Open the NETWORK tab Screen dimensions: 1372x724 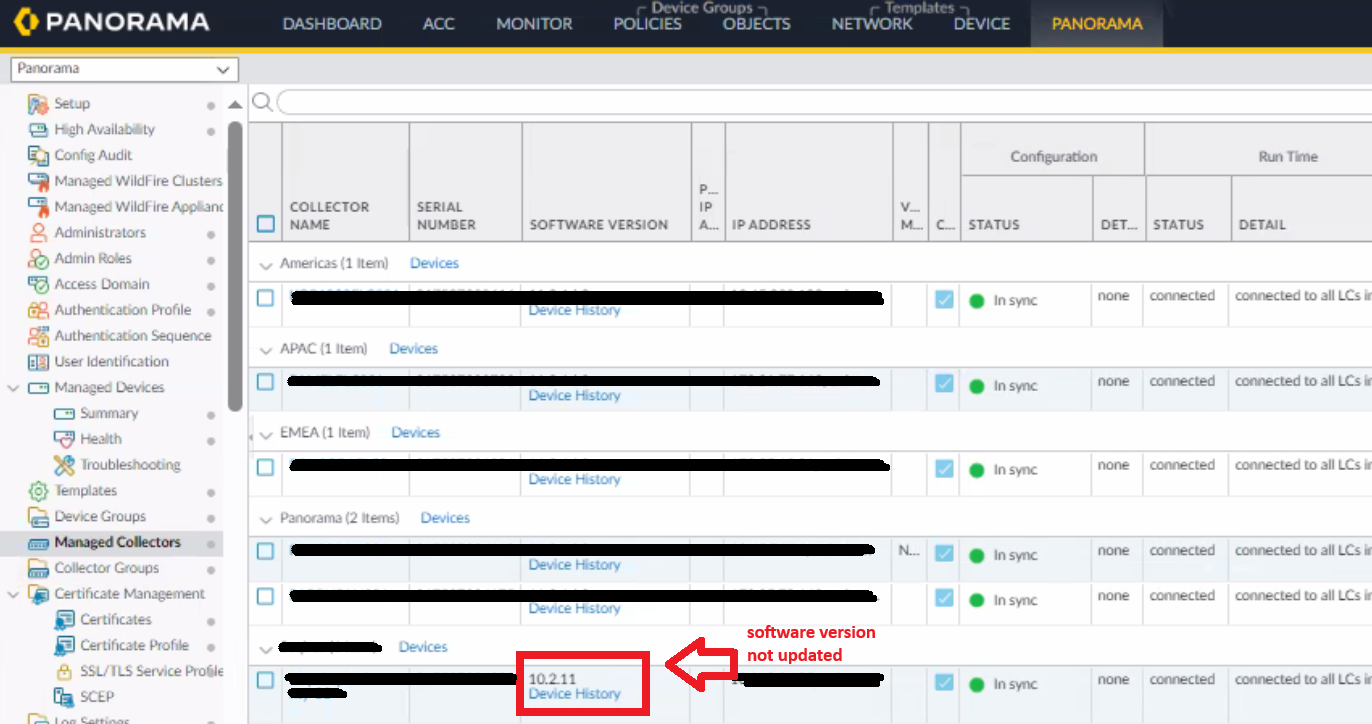(872, 24)
